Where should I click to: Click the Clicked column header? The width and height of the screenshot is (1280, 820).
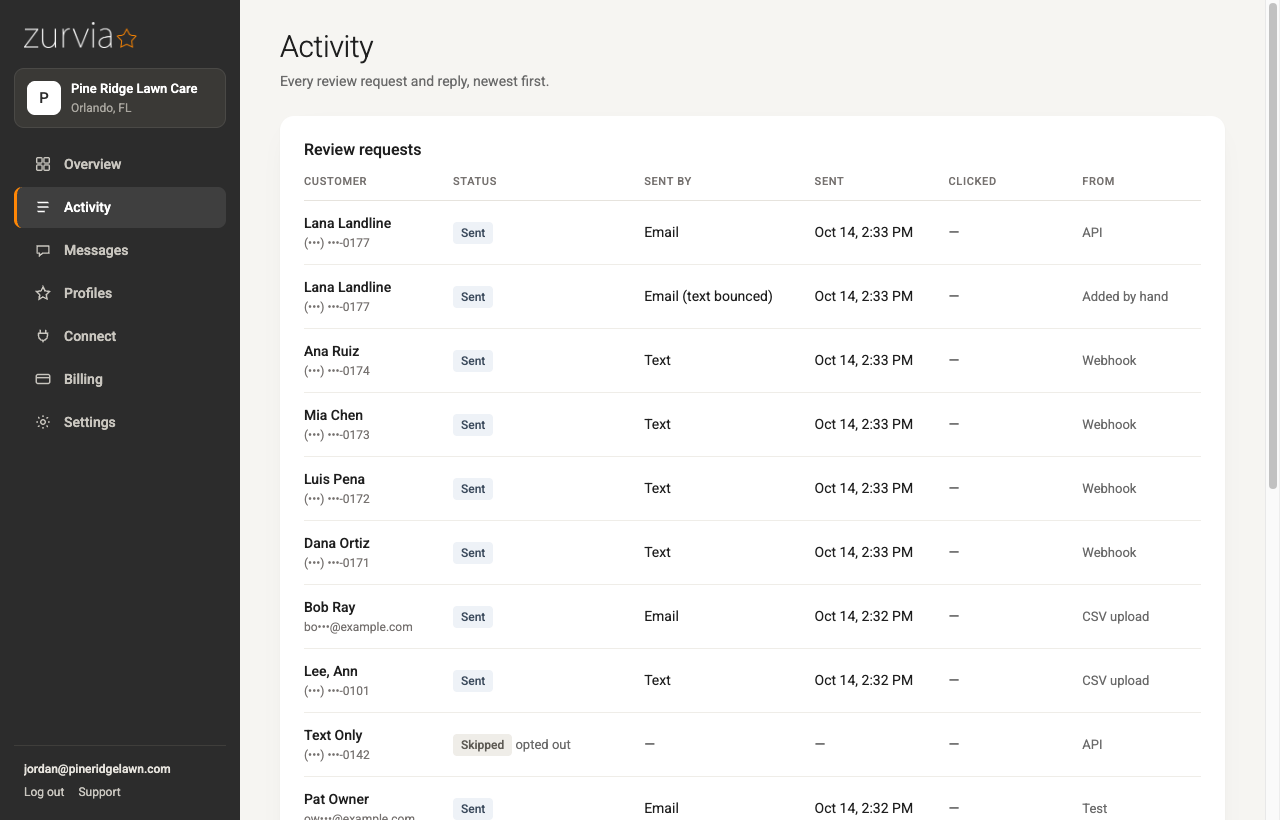coord(972,181)
